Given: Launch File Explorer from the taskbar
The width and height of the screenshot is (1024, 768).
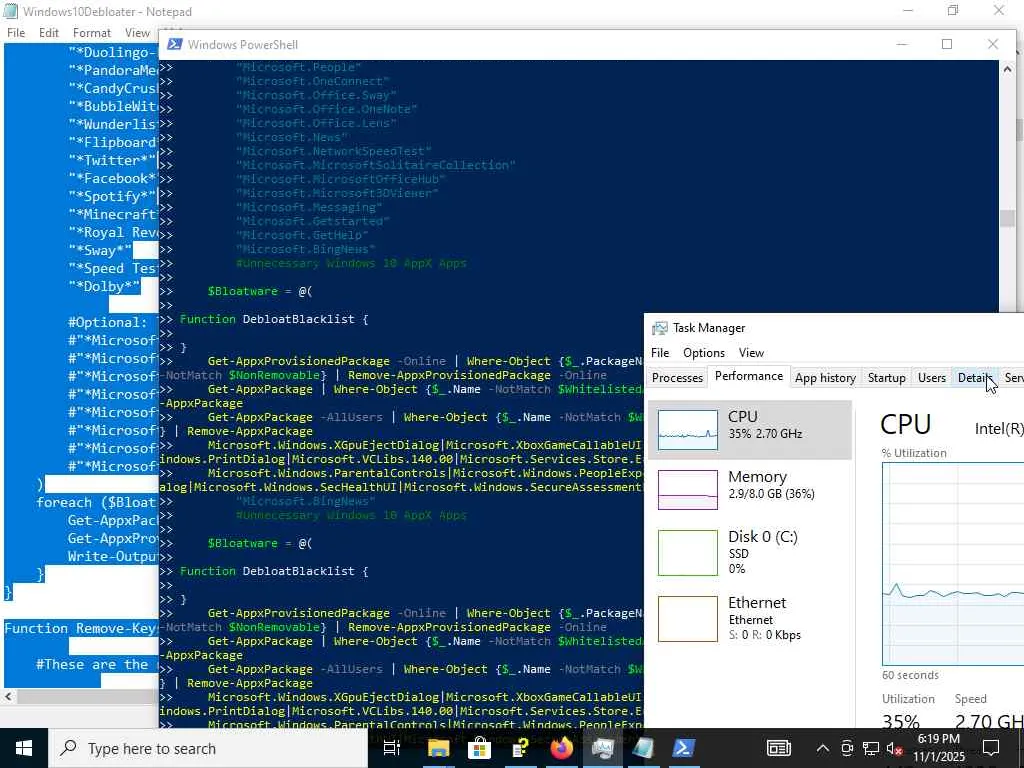Looking at the screenshot, I should (438, 748).
